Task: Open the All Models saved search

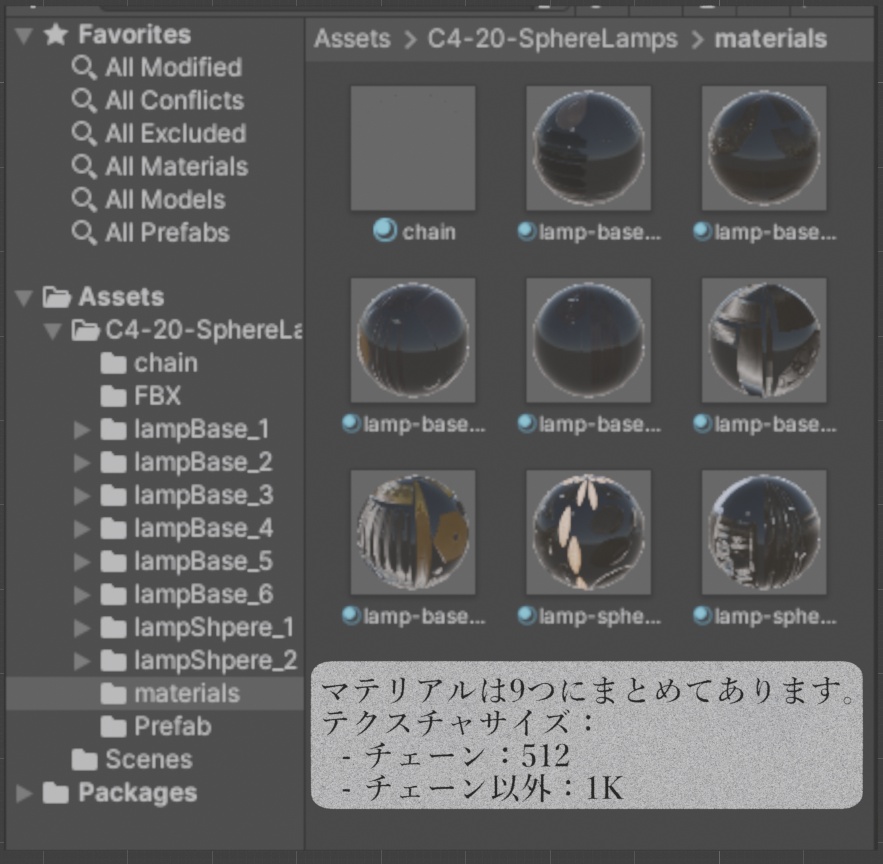Action: (166, 200)
